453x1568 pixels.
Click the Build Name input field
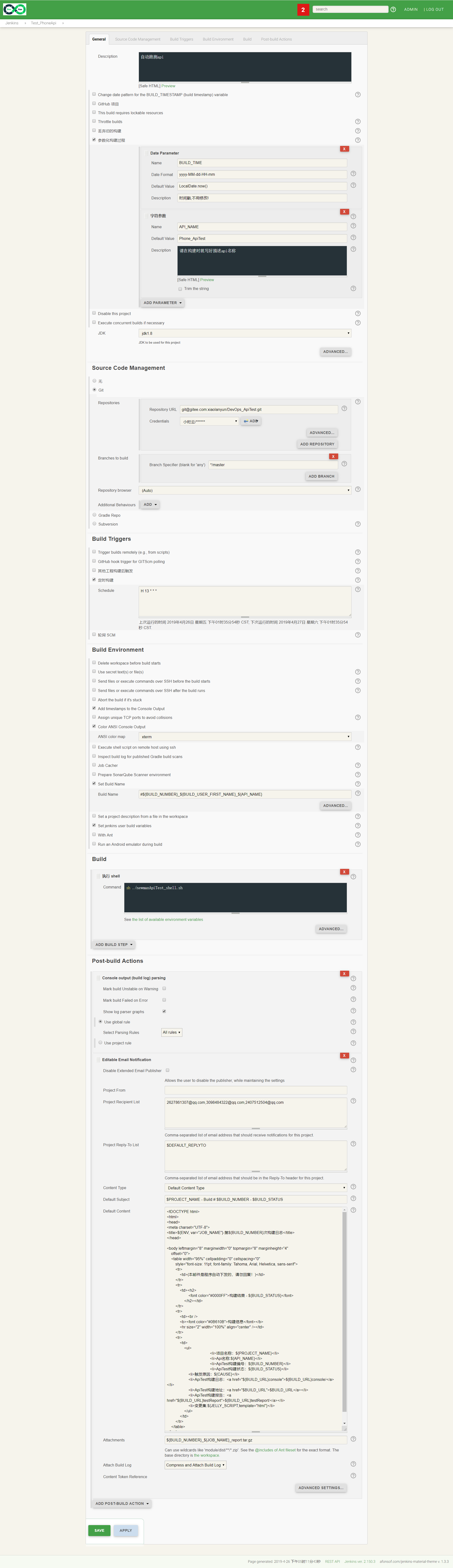(244, 794)
